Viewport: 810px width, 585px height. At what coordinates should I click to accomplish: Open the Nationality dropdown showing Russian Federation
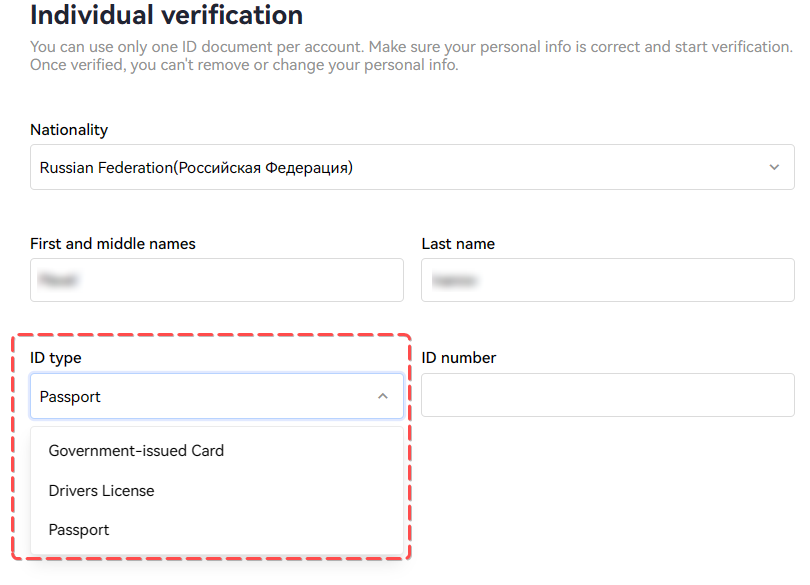[411, 167]
